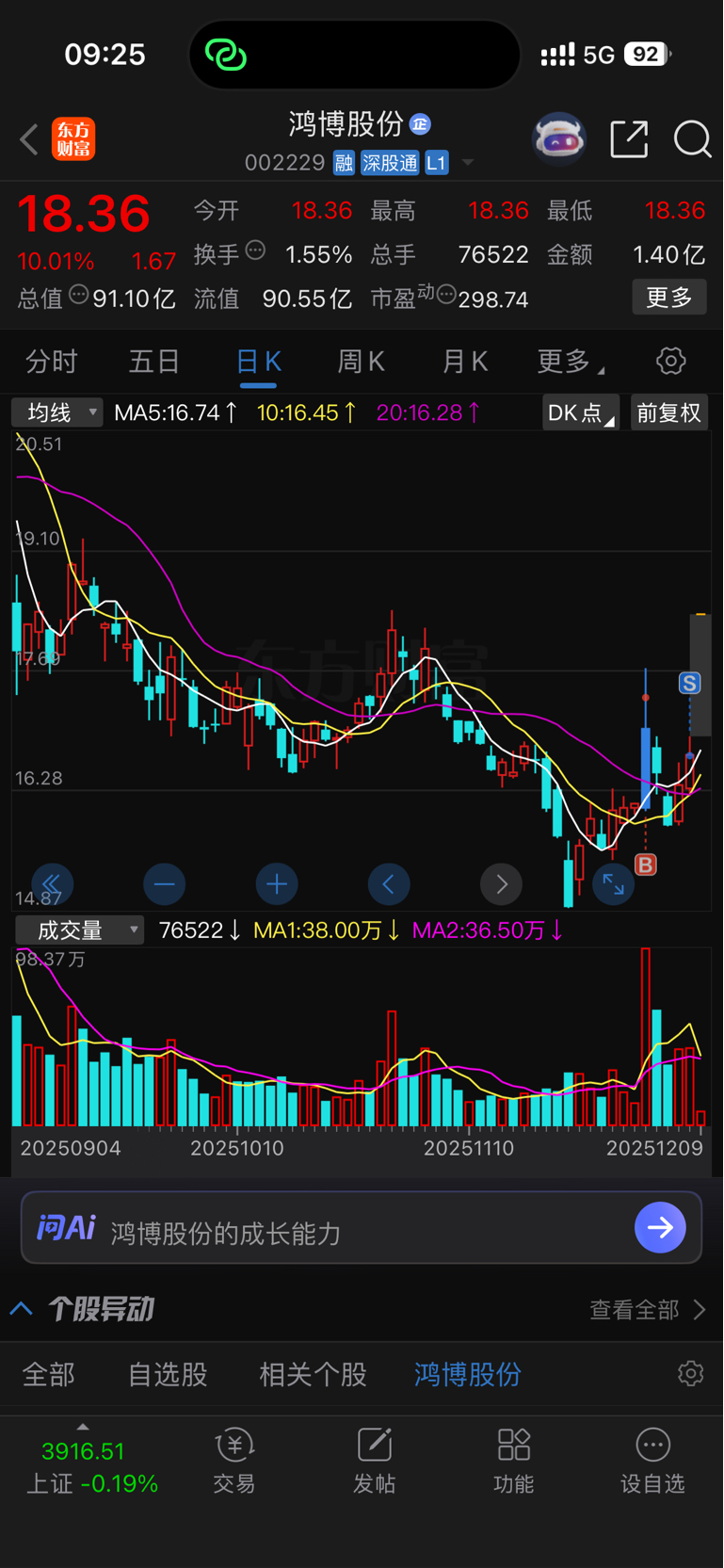Go back with the left arrow
This screenshot has height=1568, width=724.
(29, 139)
